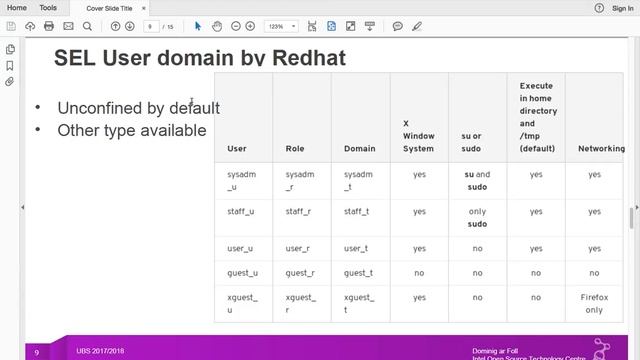
Task: Print the document with printer icon
Action: (49, 27)
